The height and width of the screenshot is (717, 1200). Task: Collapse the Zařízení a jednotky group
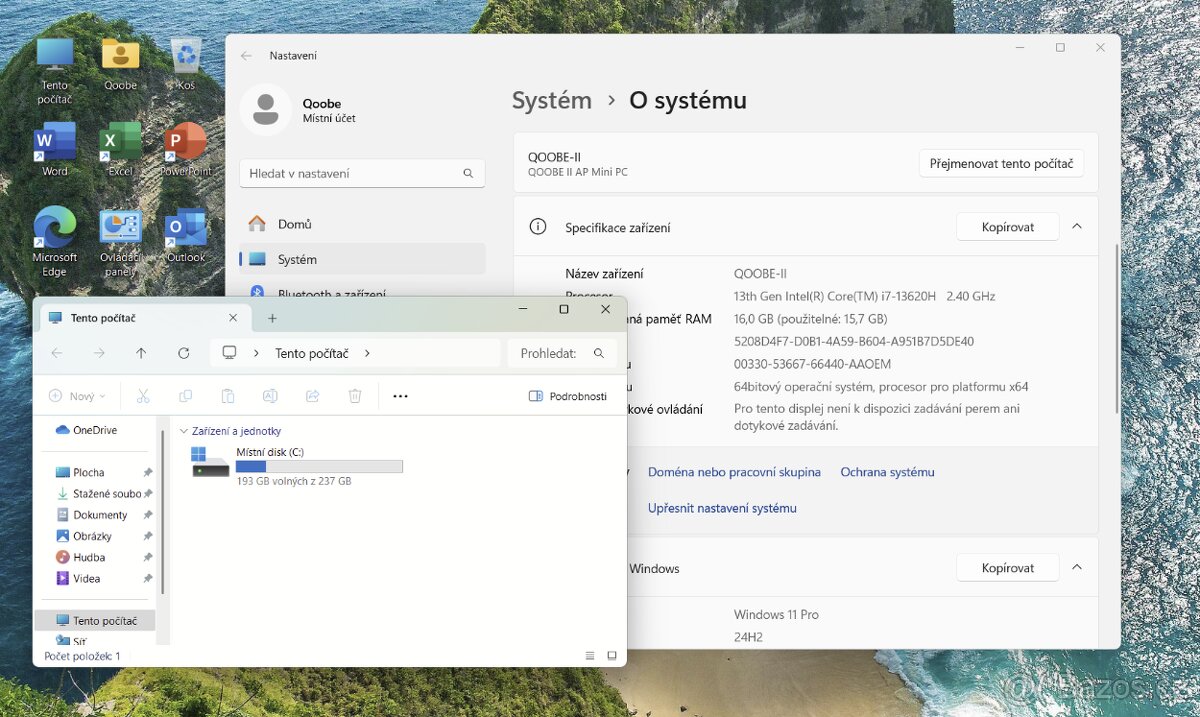click(183, 431)
